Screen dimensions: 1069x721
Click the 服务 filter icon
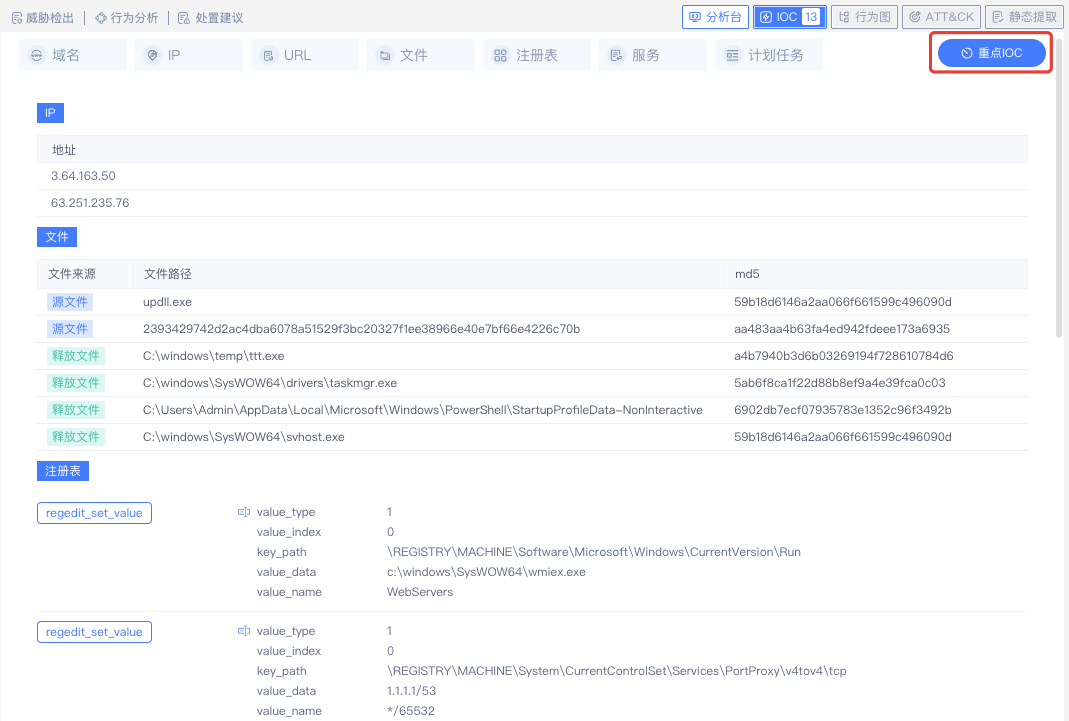[616, 56]
